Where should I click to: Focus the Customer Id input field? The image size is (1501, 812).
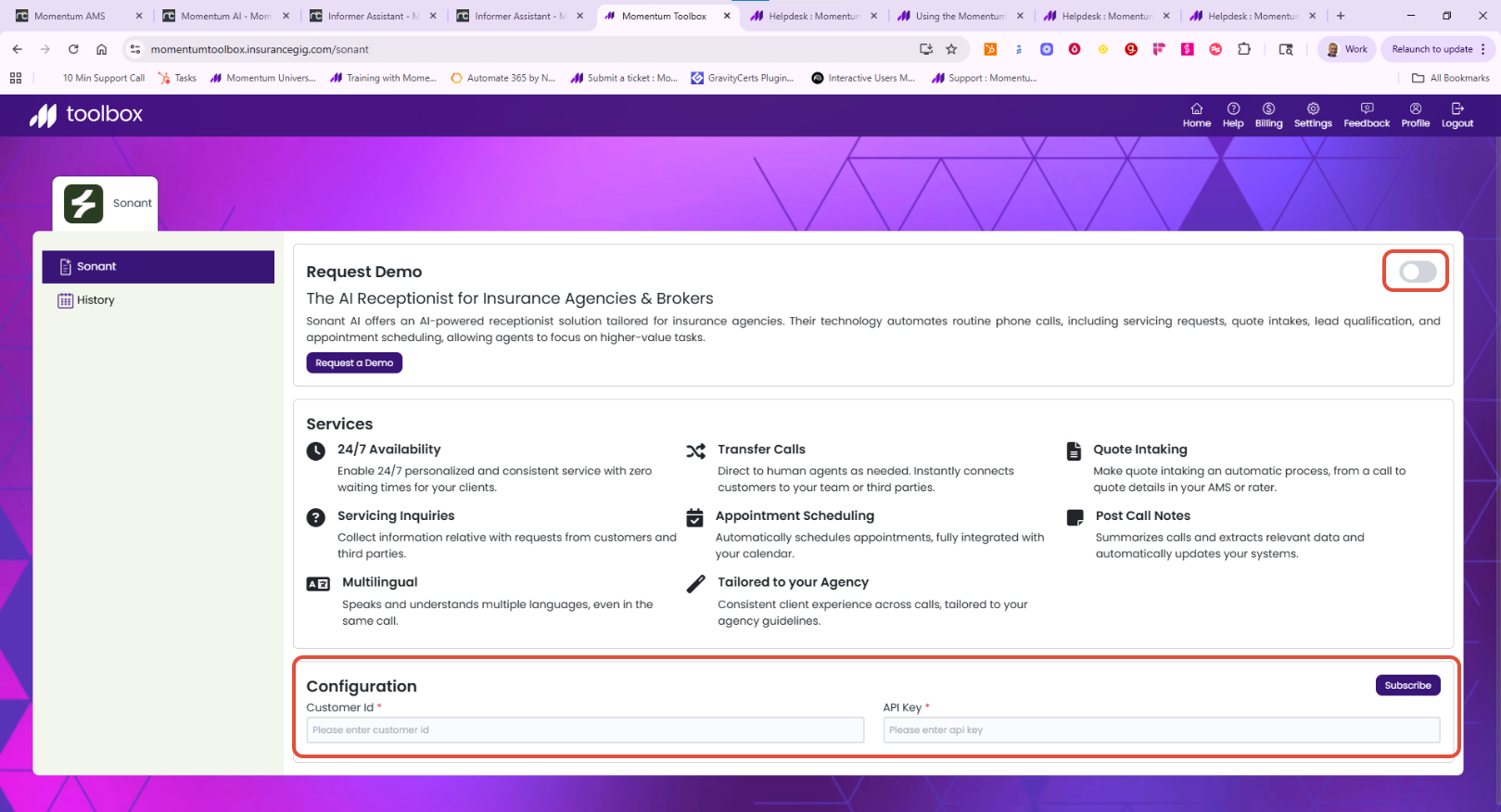coord(585,730)
